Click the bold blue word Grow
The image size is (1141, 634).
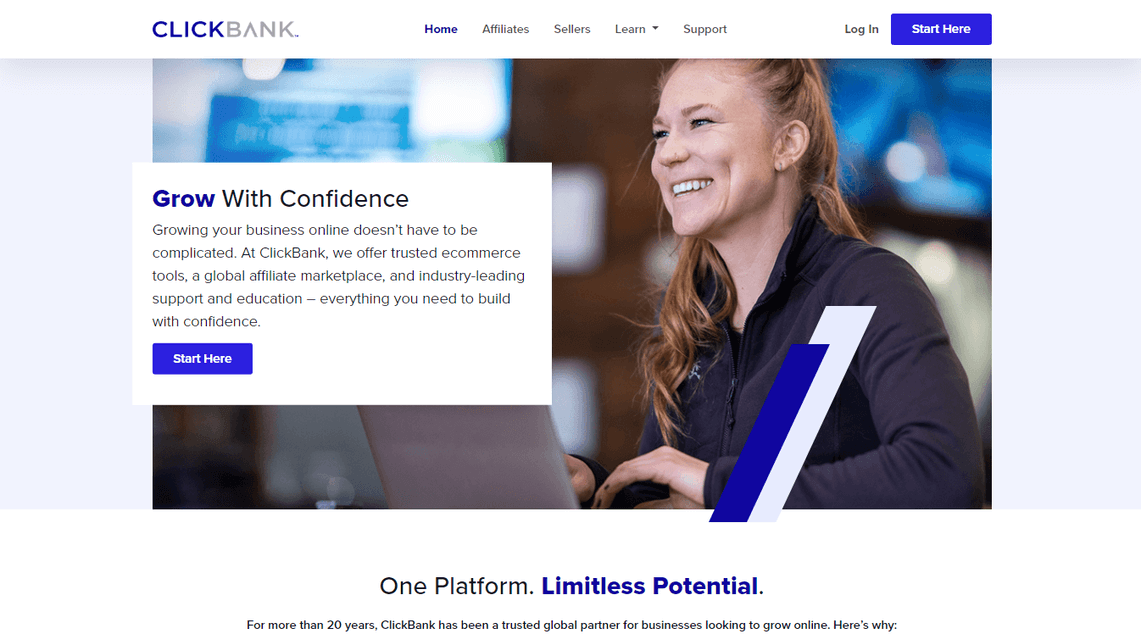[183, 199]
